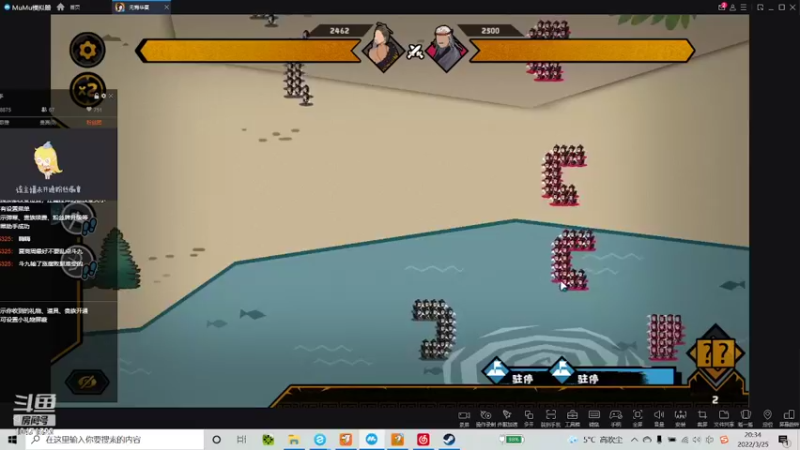Open Task View on taskbar
The height and width of the screenshot is (450, 800).
[x=242, y=439]
